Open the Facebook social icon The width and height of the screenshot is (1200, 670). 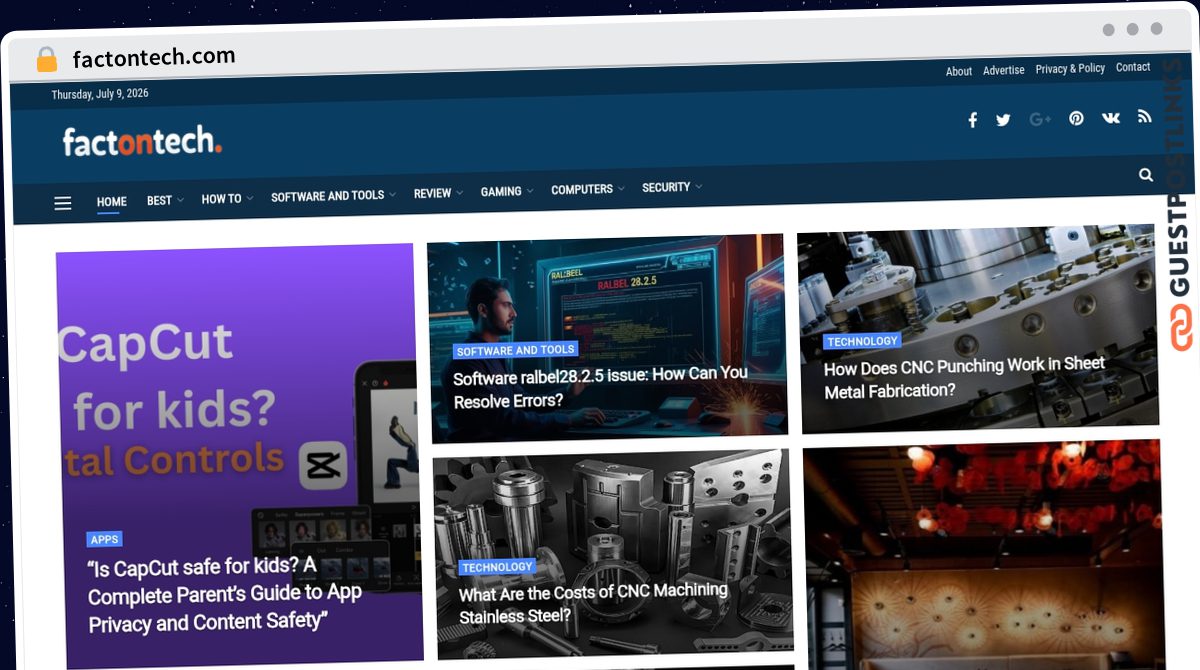point(972,121)
